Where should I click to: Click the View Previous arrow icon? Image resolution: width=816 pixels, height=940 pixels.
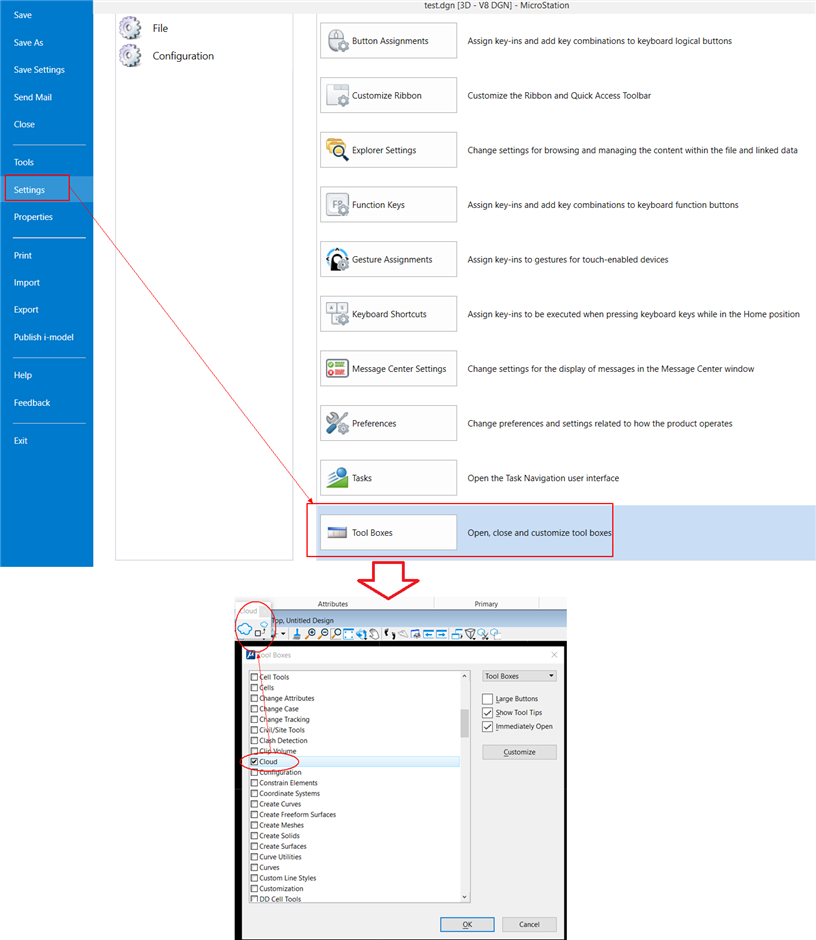click(x=428, y=634)
